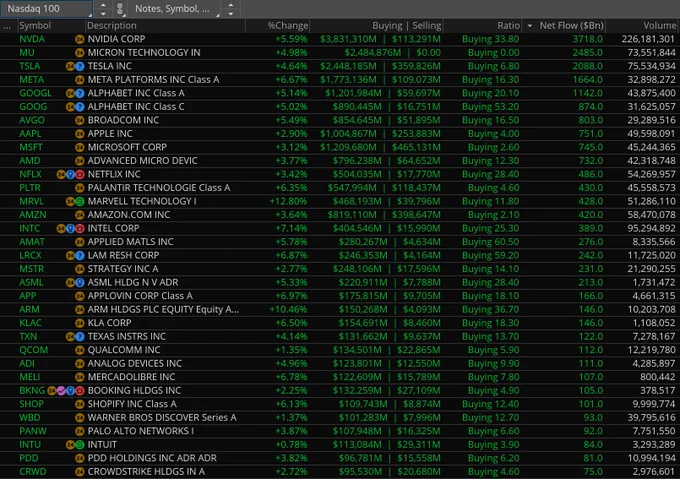This screenshot has height=479, width=680.
Task: Click the 101.0 net flow for SHOP
Action: point(591,404)
